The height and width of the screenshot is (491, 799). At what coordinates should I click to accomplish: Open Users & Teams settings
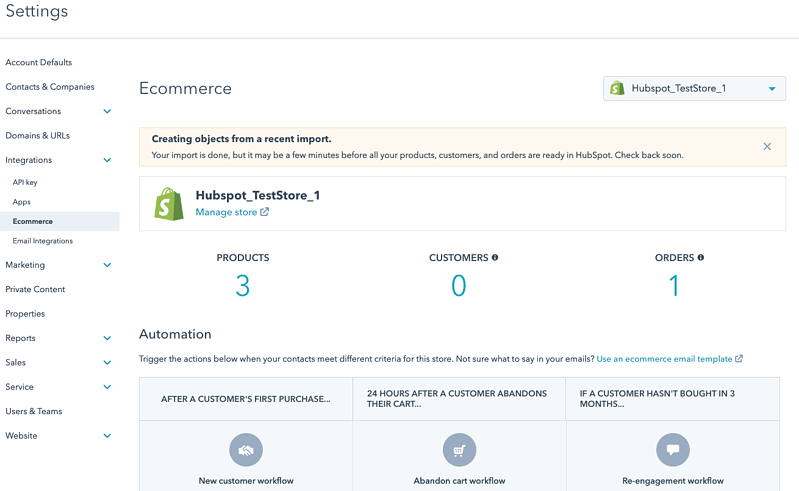[x=34, y=411]
